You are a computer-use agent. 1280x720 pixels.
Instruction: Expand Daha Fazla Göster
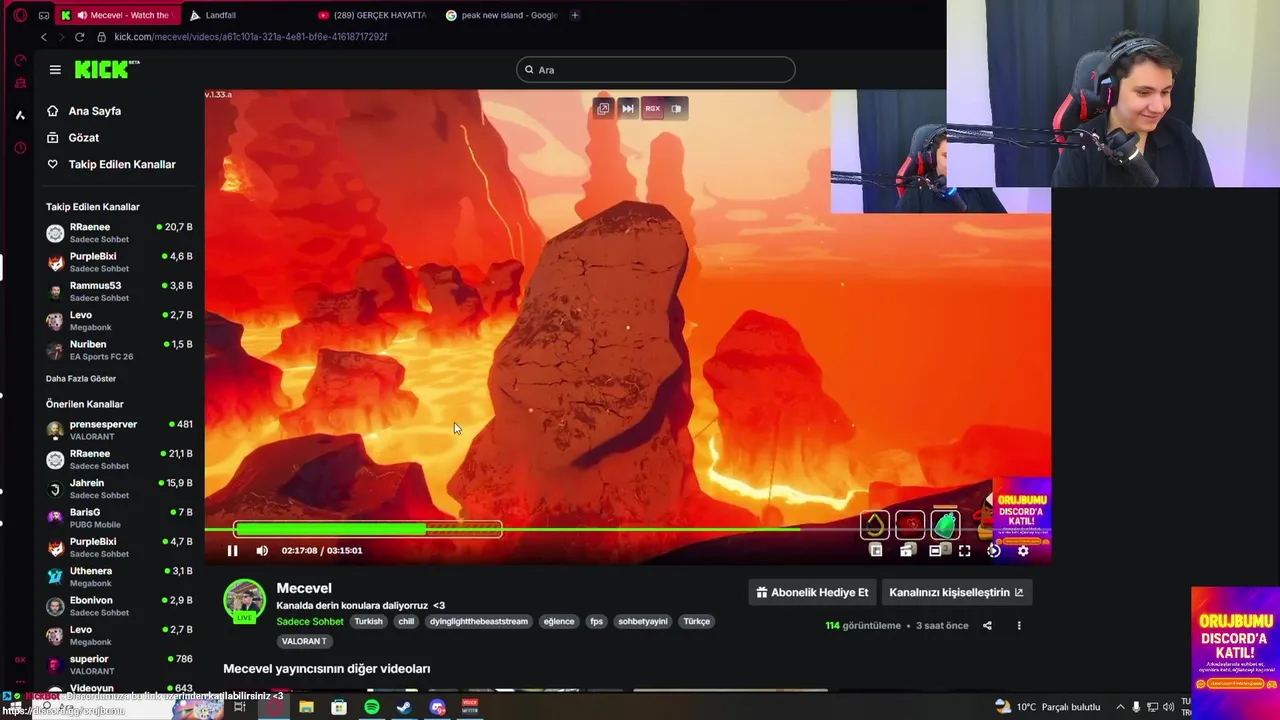(x=81, y=379)
